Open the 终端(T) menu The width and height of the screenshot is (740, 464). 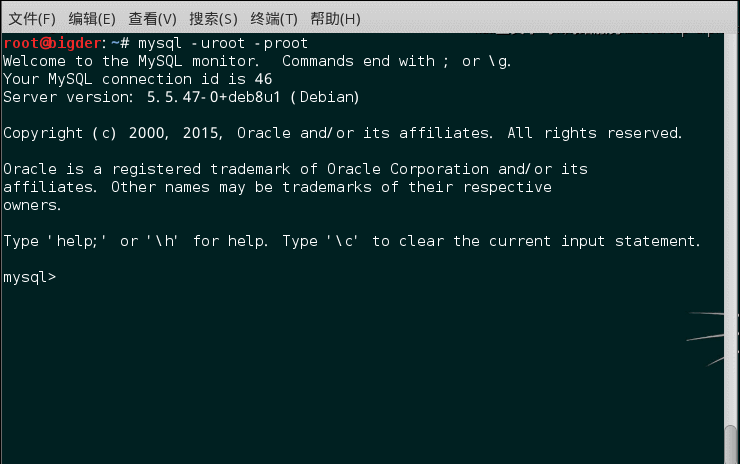273,19
